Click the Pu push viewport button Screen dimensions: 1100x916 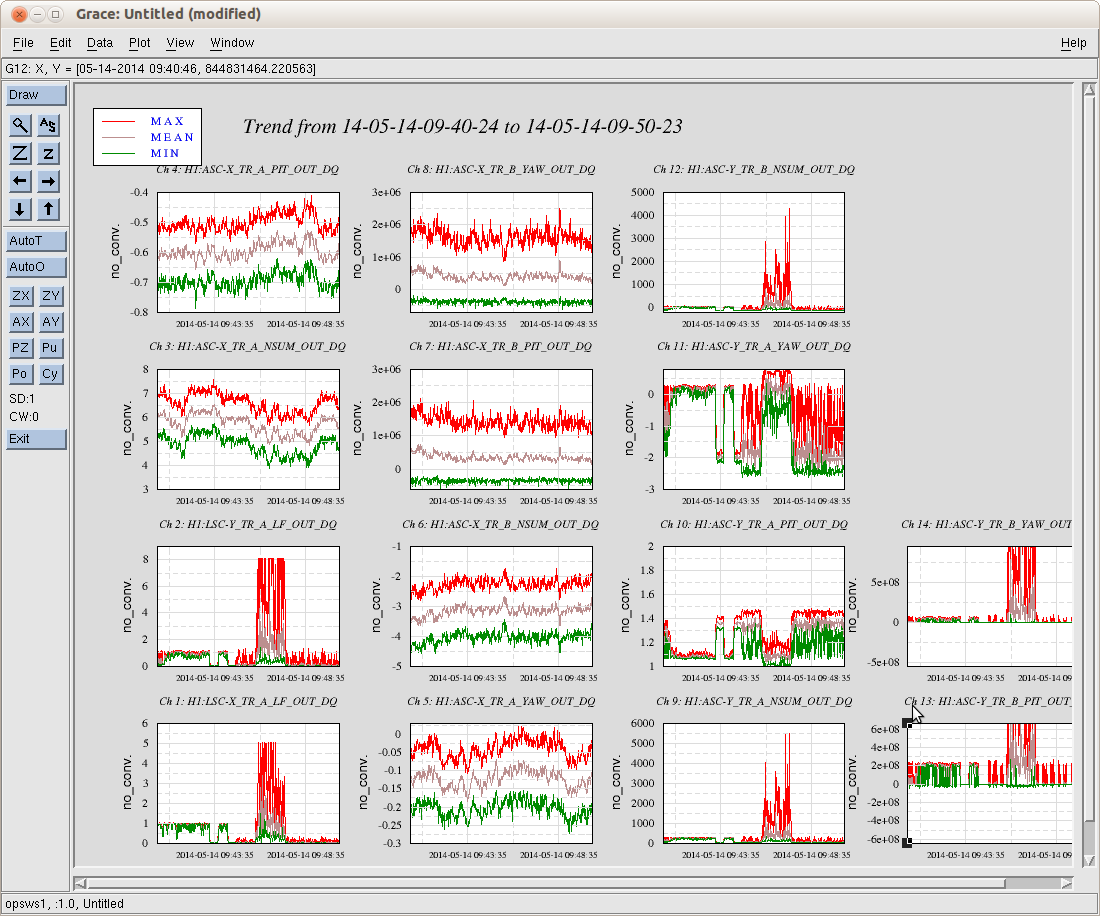pos(51,348)
